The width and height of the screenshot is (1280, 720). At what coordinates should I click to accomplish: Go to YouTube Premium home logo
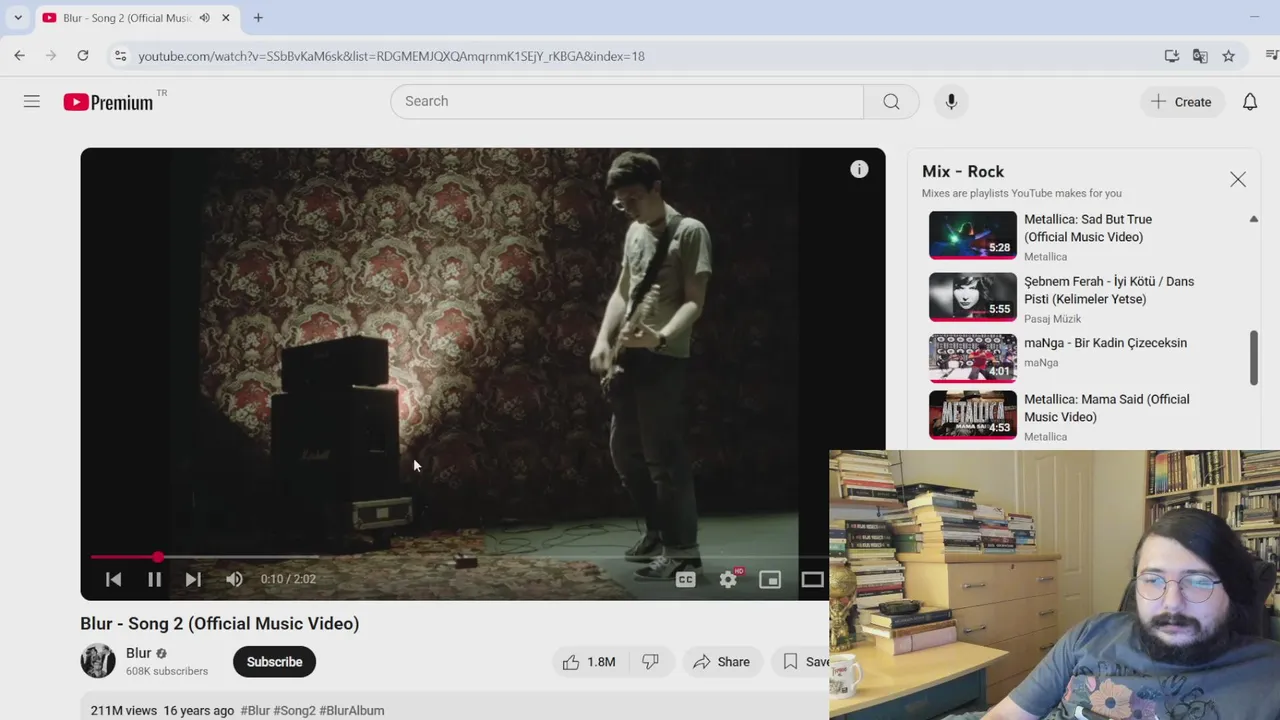(109, 102)
